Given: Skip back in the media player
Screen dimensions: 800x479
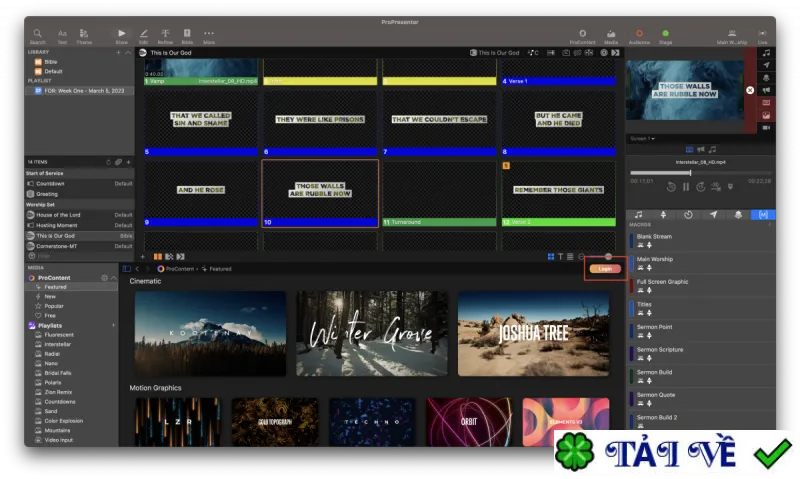Looking at the screenshot, I should [x=671, y=187].
